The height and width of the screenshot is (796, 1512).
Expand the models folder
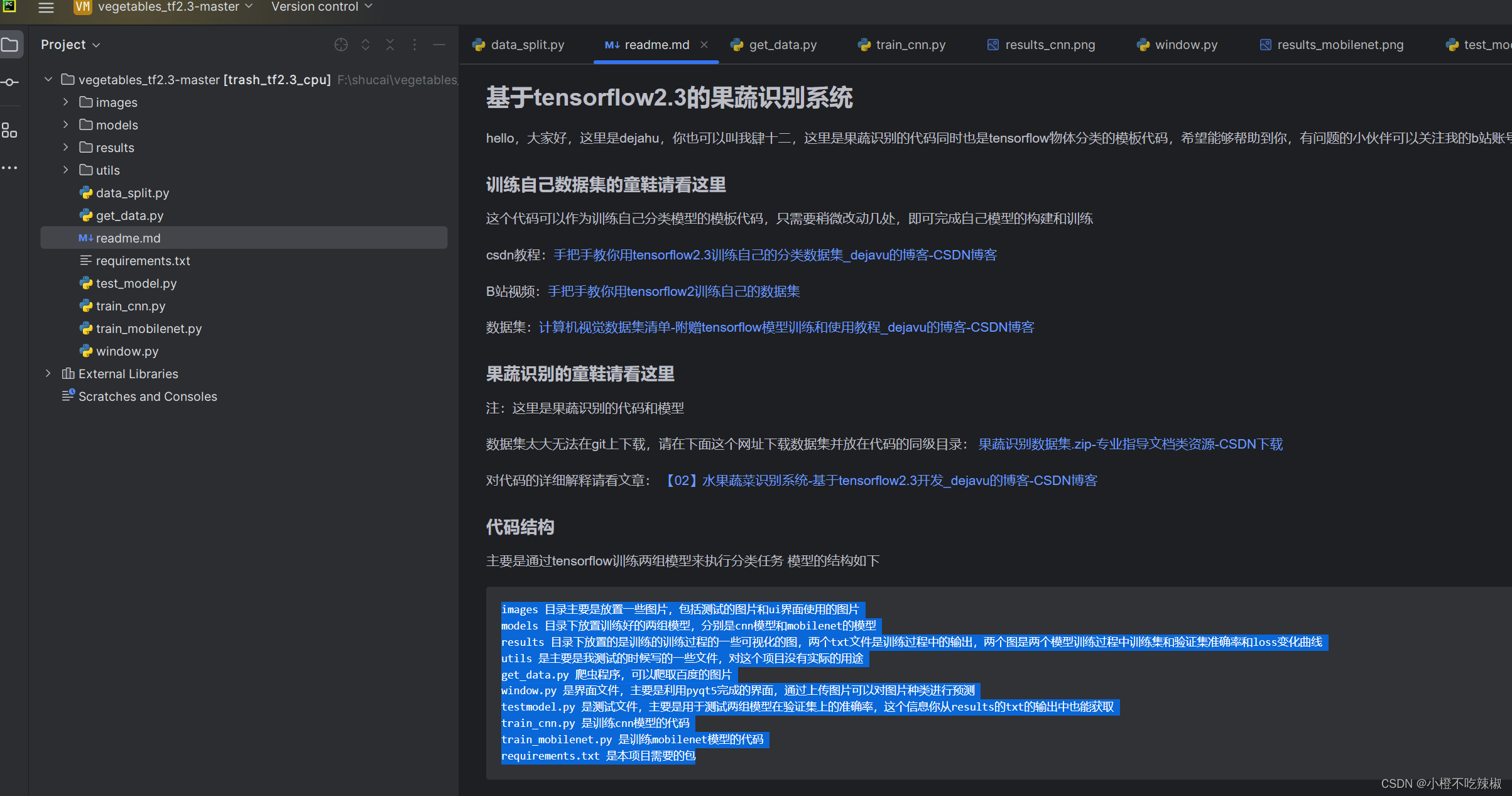(x=65, y=124)
